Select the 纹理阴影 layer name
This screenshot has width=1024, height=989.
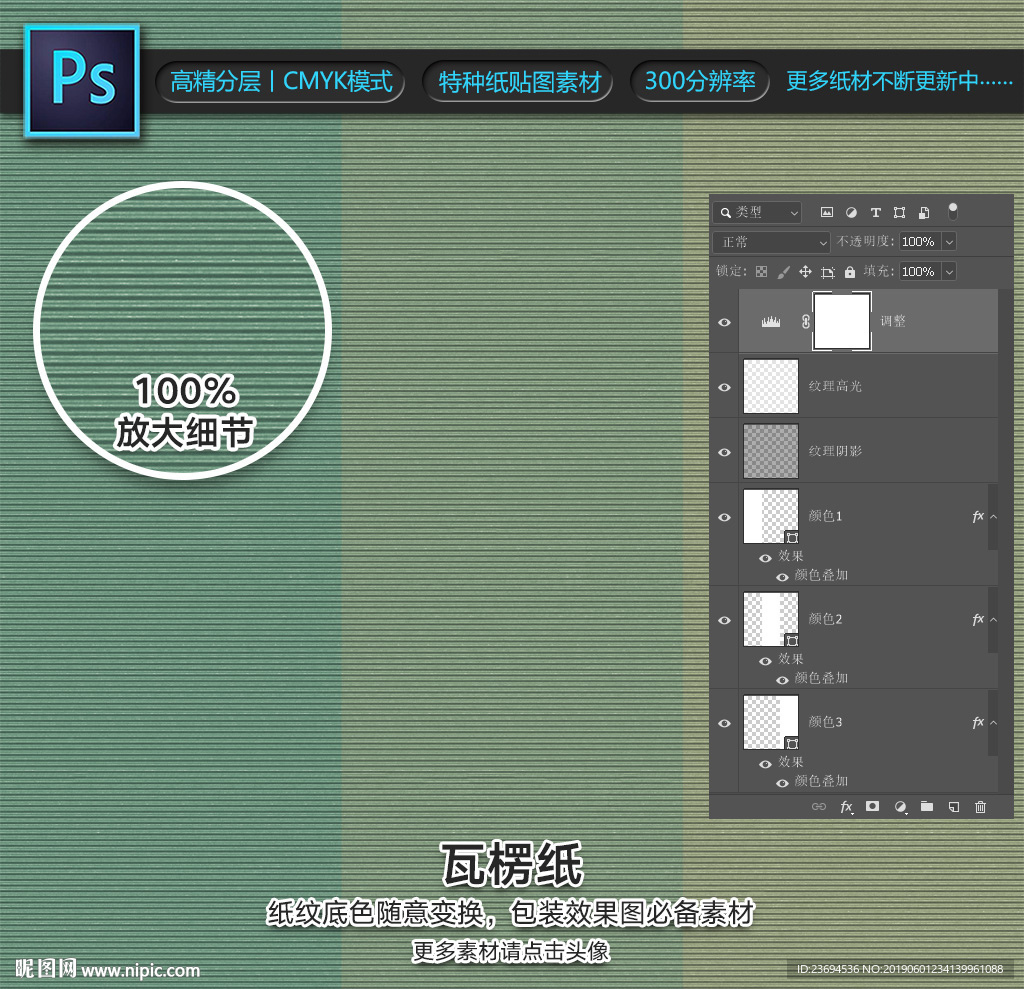point(835,451)
